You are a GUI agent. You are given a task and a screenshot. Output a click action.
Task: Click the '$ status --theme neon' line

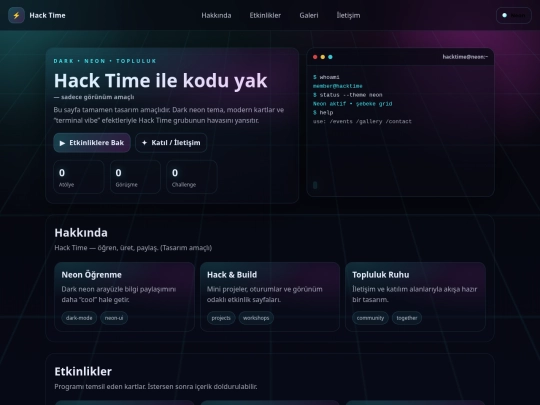pos(347,95)
